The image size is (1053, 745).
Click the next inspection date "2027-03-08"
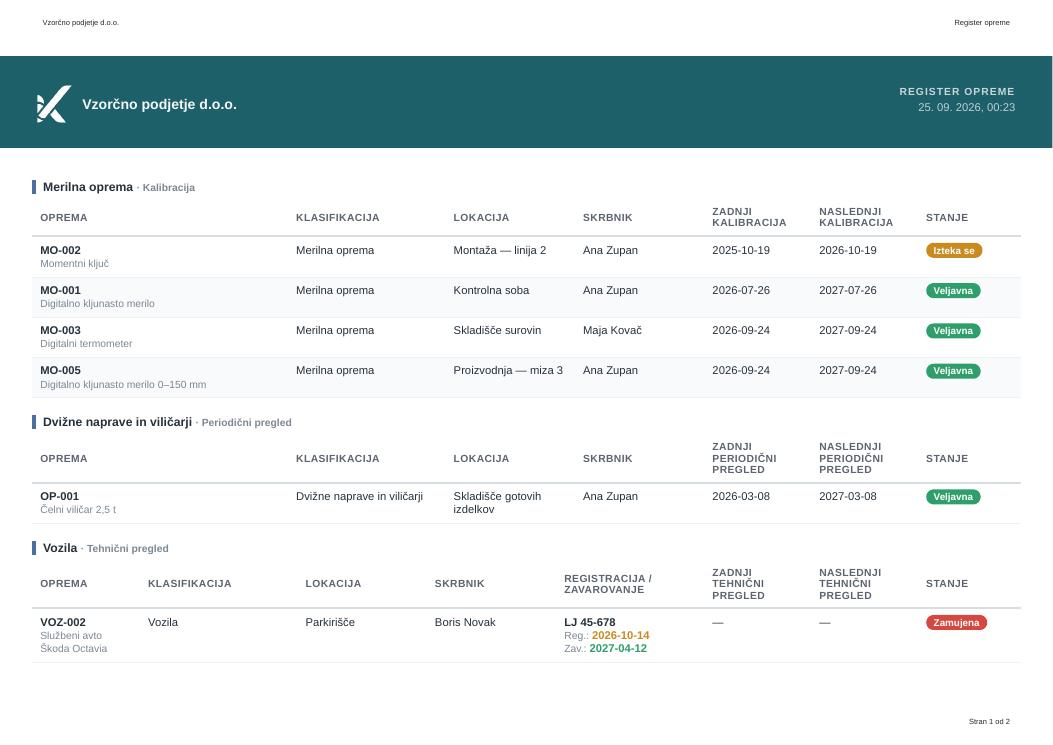tap(848, 496)
